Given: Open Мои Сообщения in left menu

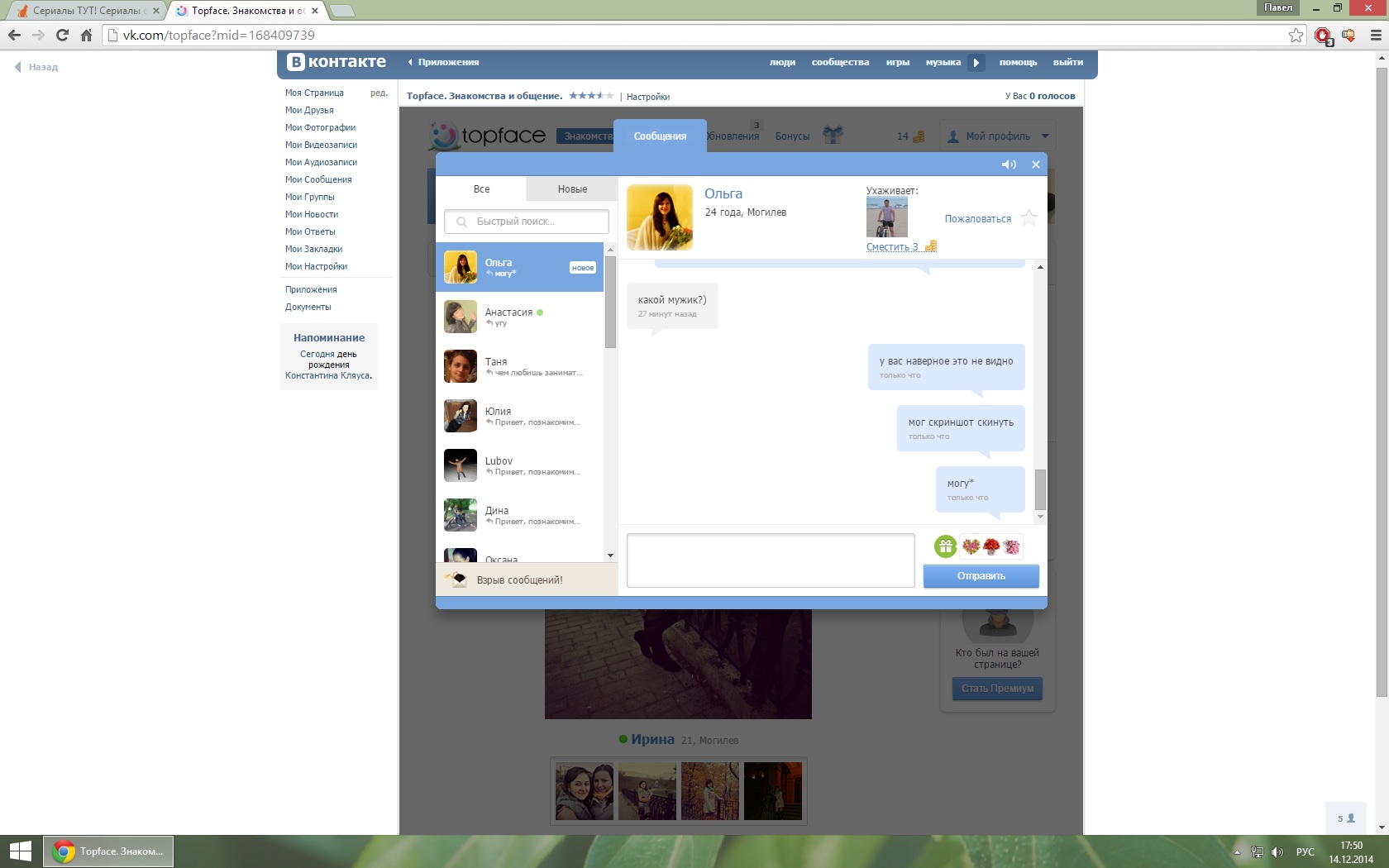Looking at the screenshot, I should click(318, 179).
